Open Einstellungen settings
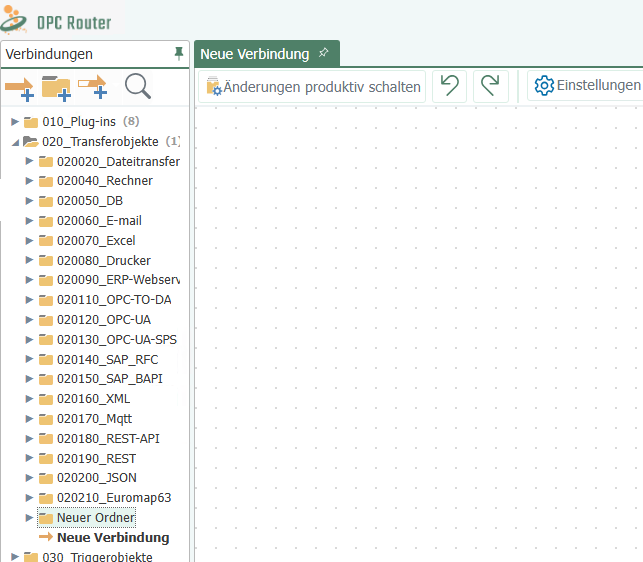This screenshot has width=643, height=562. pos(587,86)
